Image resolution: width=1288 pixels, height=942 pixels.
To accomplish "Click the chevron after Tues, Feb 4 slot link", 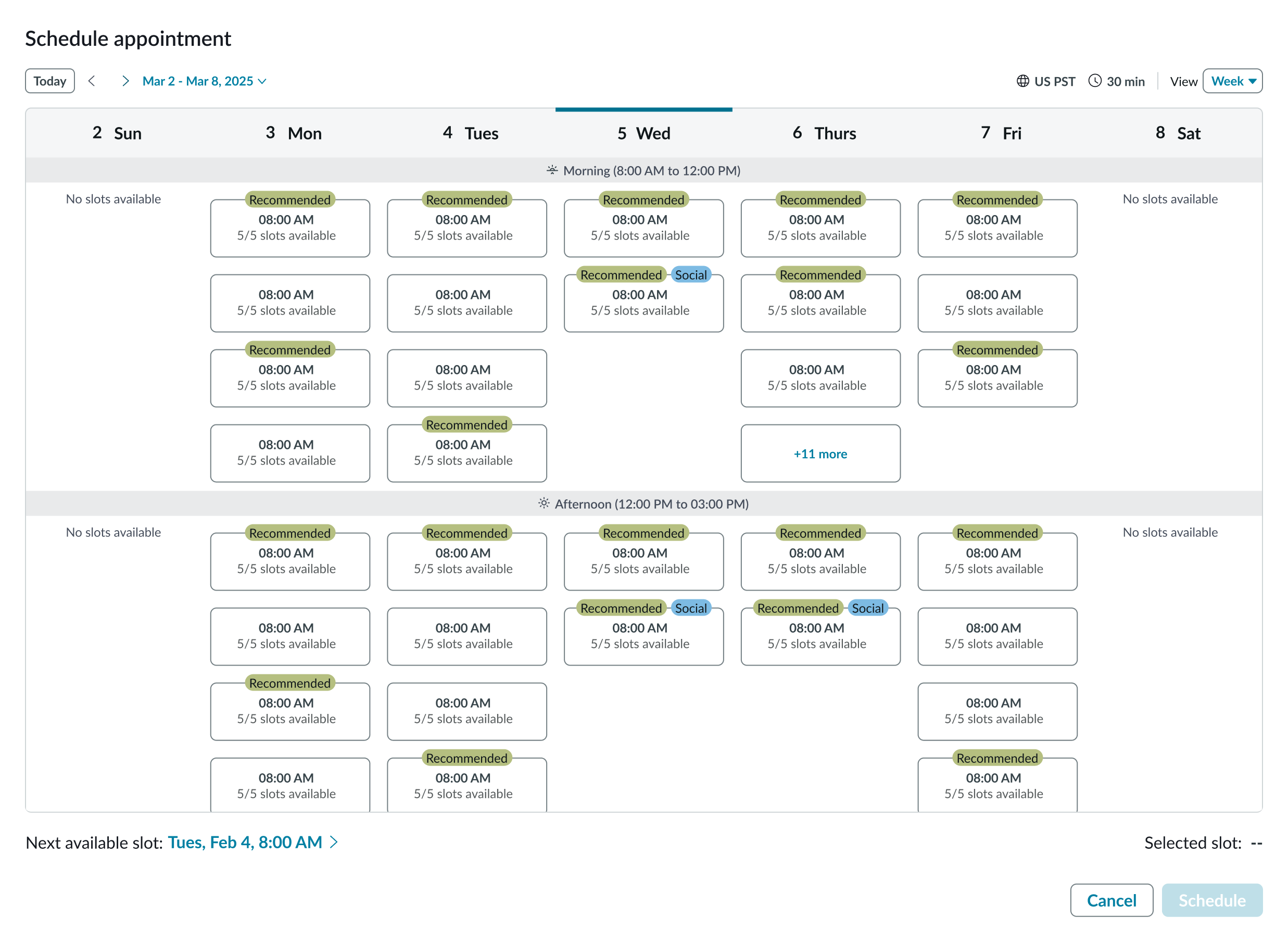I will click(334, 842).
